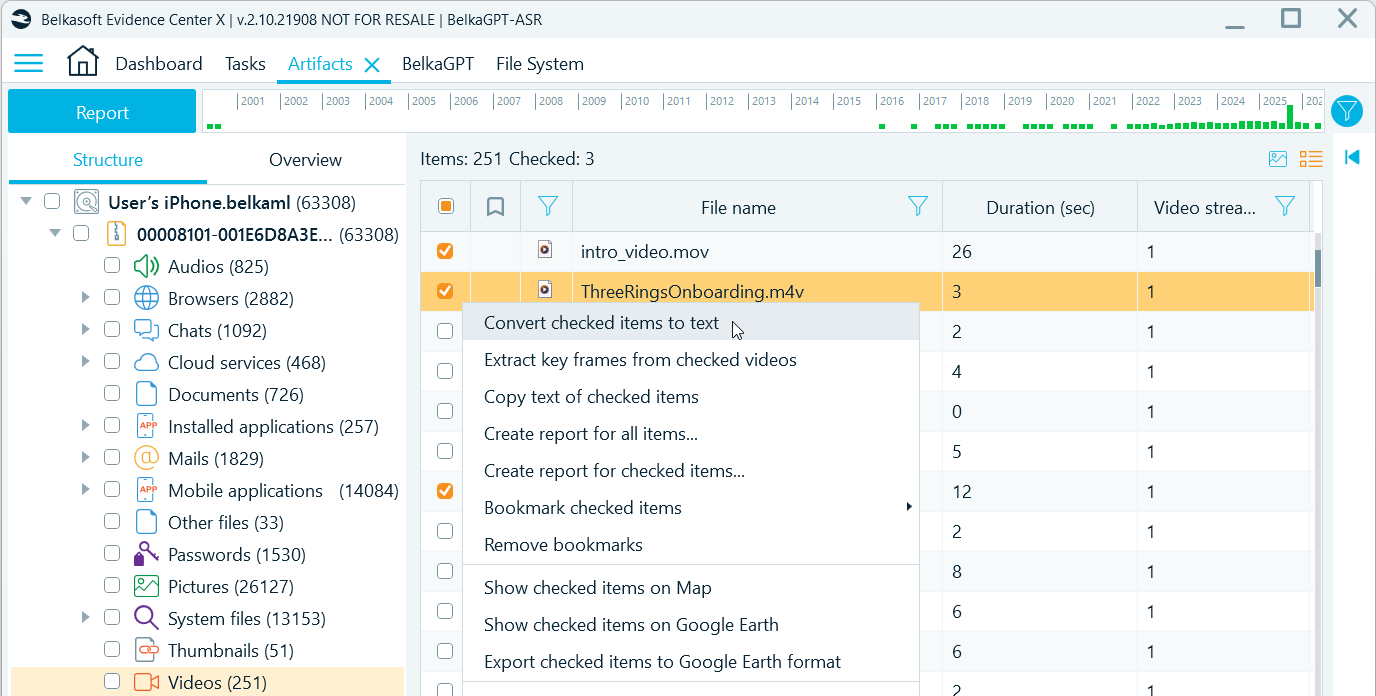
Task: Switch to the Overview panel tab
Action: pyautogui.click(x=305, y=160)
